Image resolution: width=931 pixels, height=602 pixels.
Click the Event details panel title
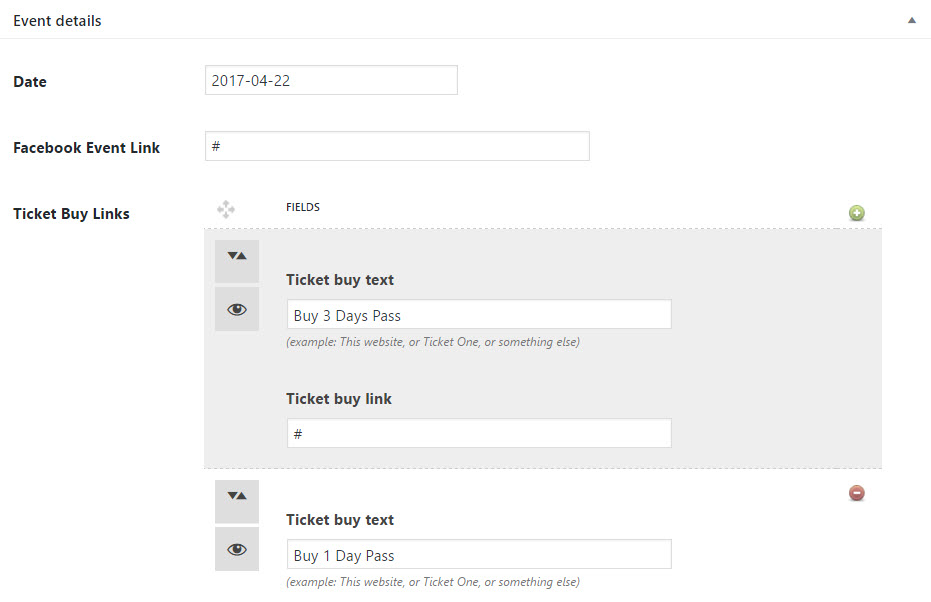pyautogui.click(x=57, y=20)
